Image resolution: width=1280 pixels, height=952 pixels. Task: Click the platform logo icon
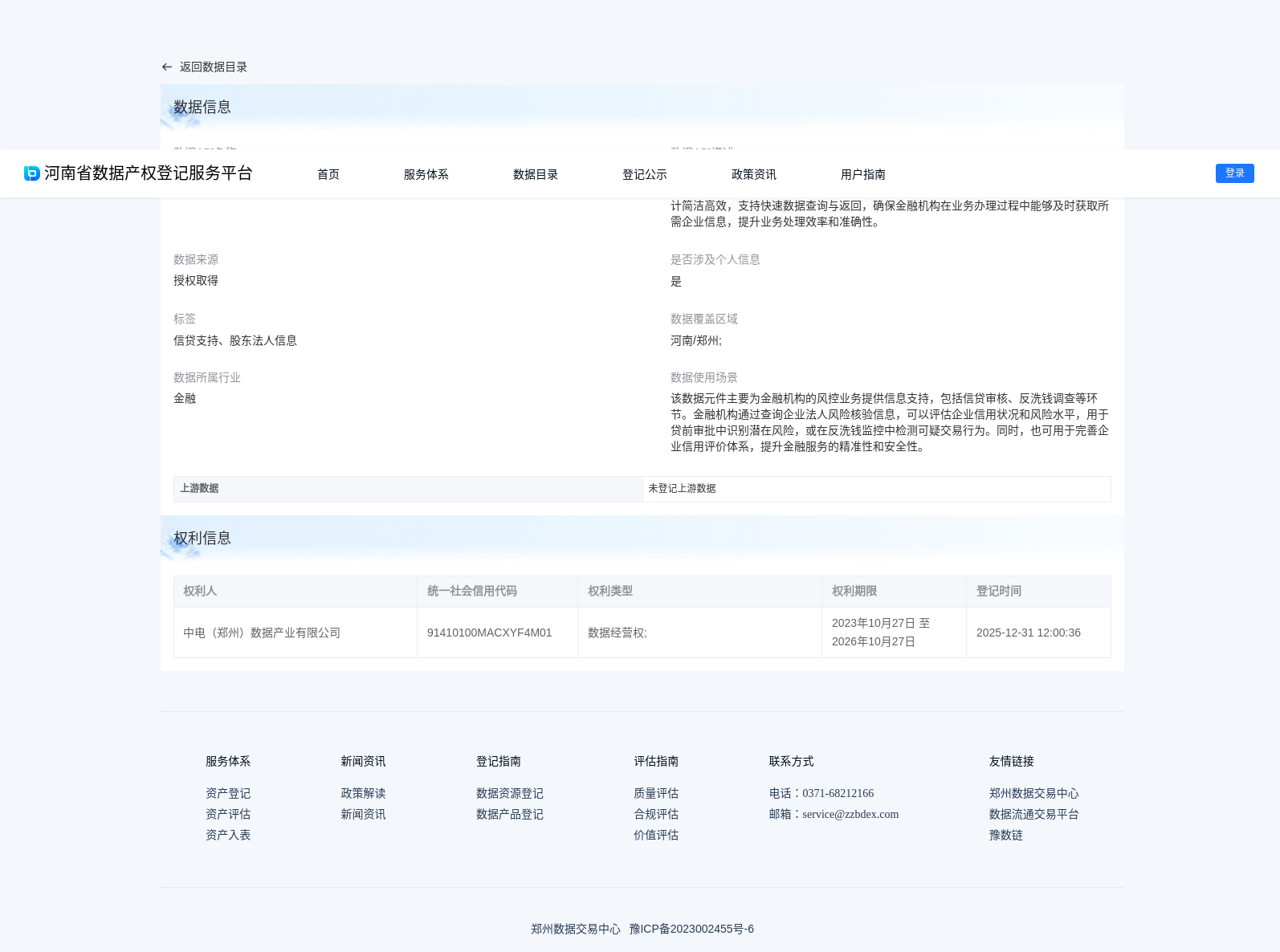[32, 173]
